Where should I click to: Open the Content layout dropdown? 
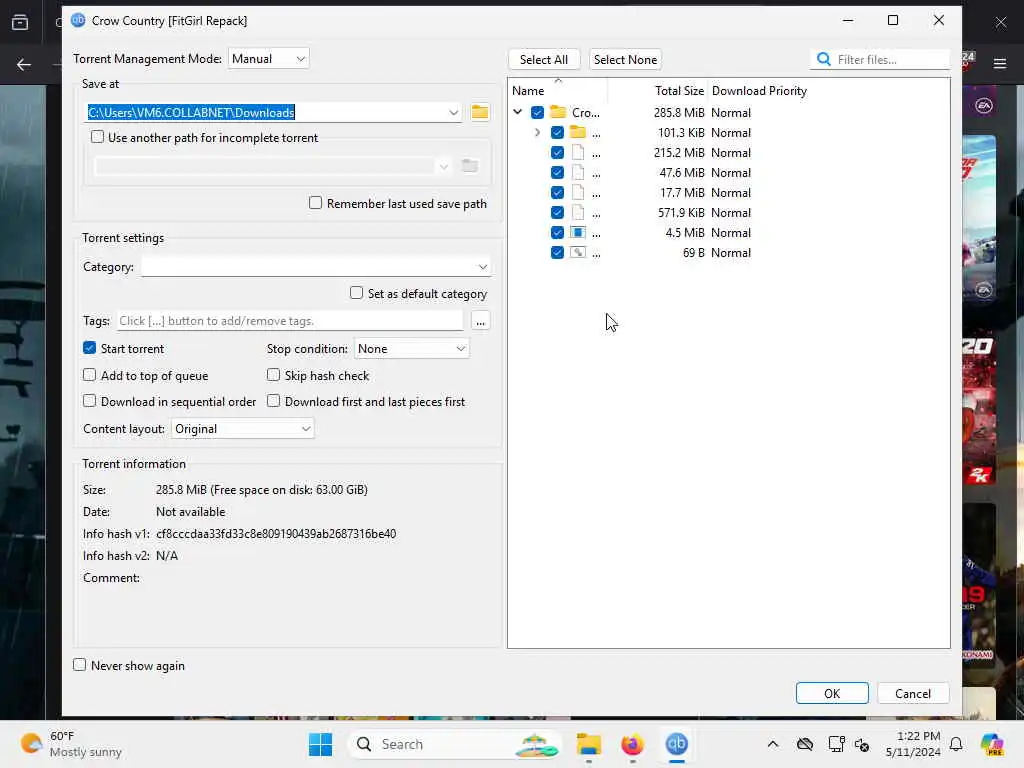click(x=242, y=429)
